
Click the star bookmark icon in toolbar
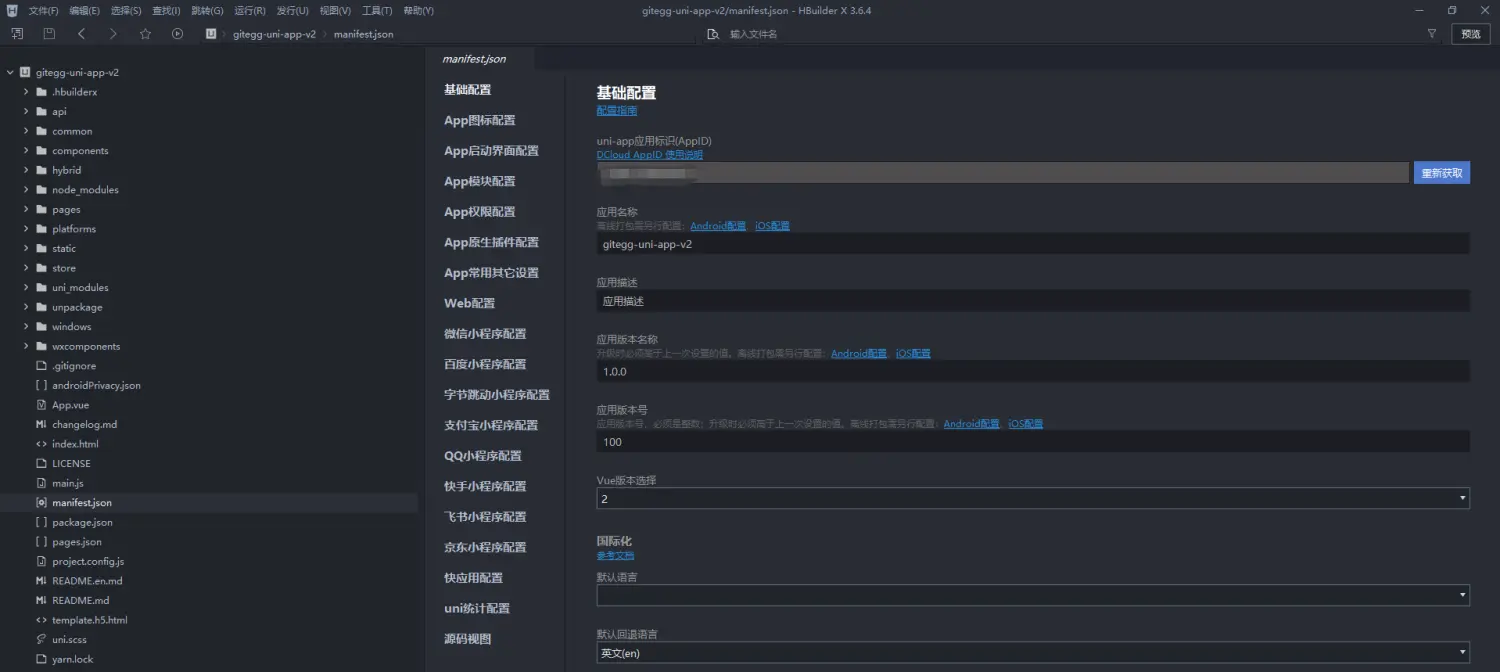[x=144, y=33]
